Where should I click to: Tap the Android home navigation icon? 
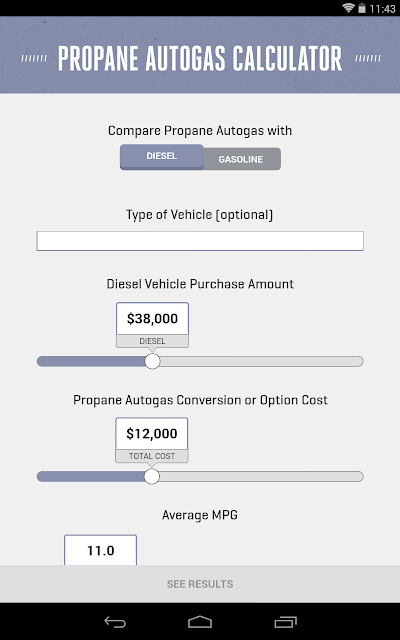click(200, 622)
